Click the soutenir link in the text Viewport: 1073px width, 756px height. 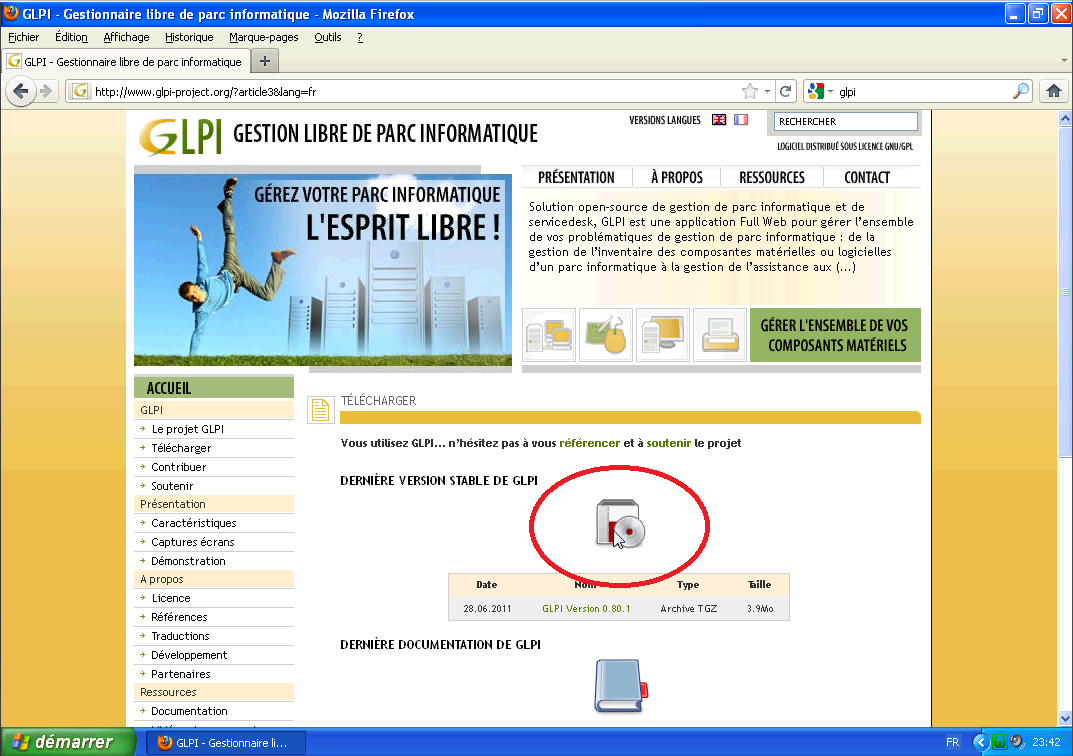point(669,443)
